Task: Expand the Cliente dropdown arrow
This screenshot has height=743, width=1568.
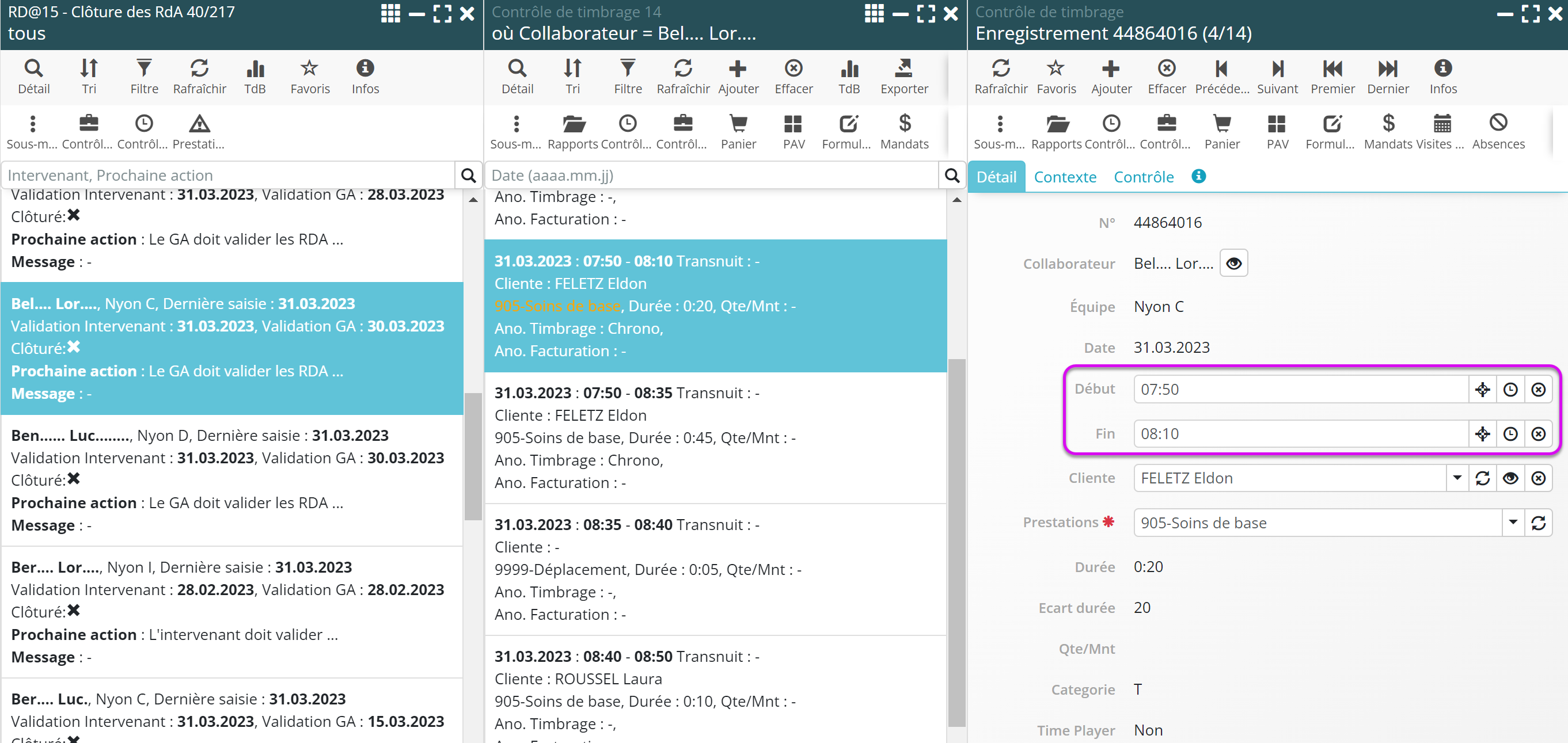Action: (1457, 478)
